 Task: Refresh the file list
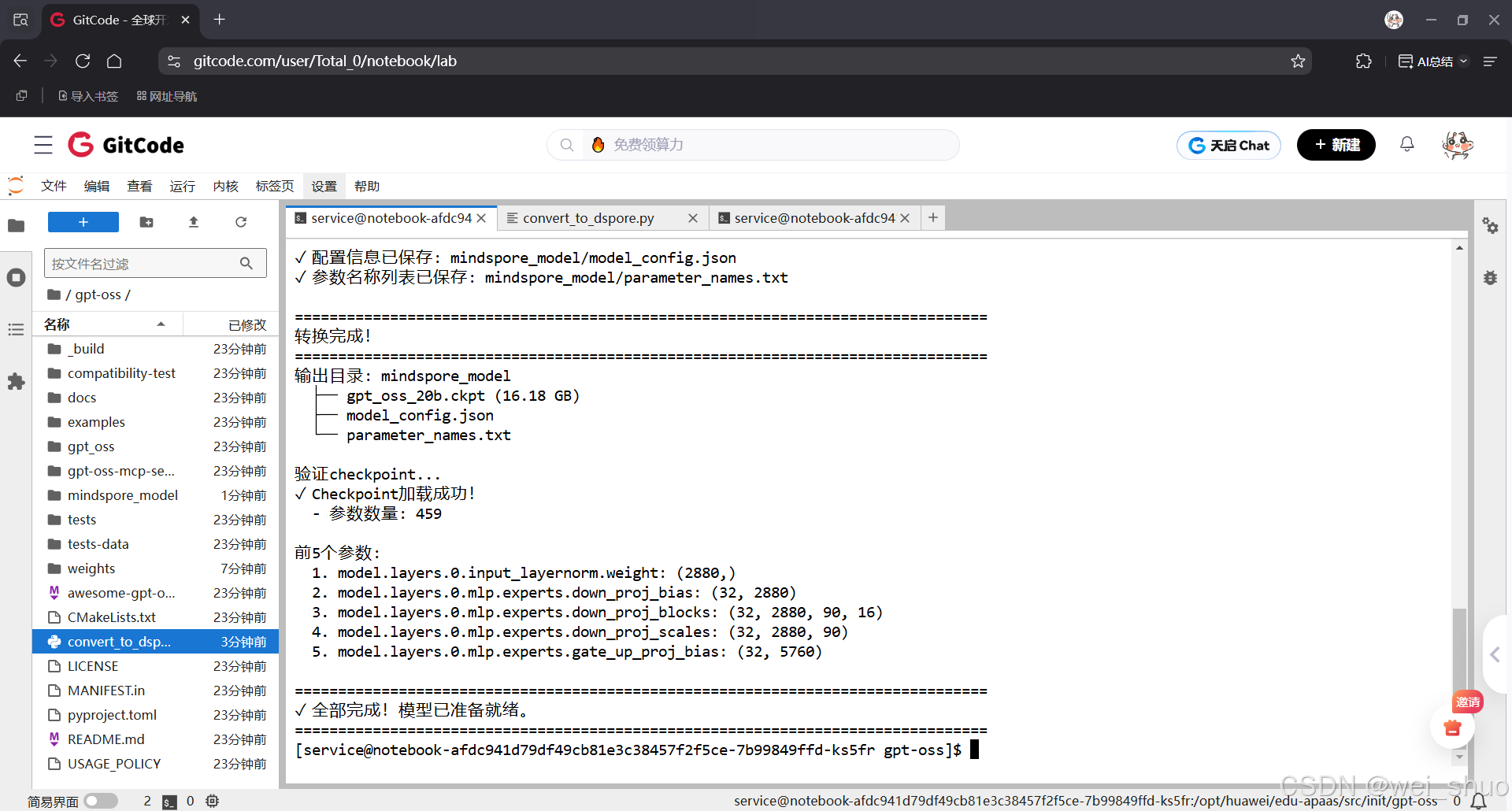241,222
